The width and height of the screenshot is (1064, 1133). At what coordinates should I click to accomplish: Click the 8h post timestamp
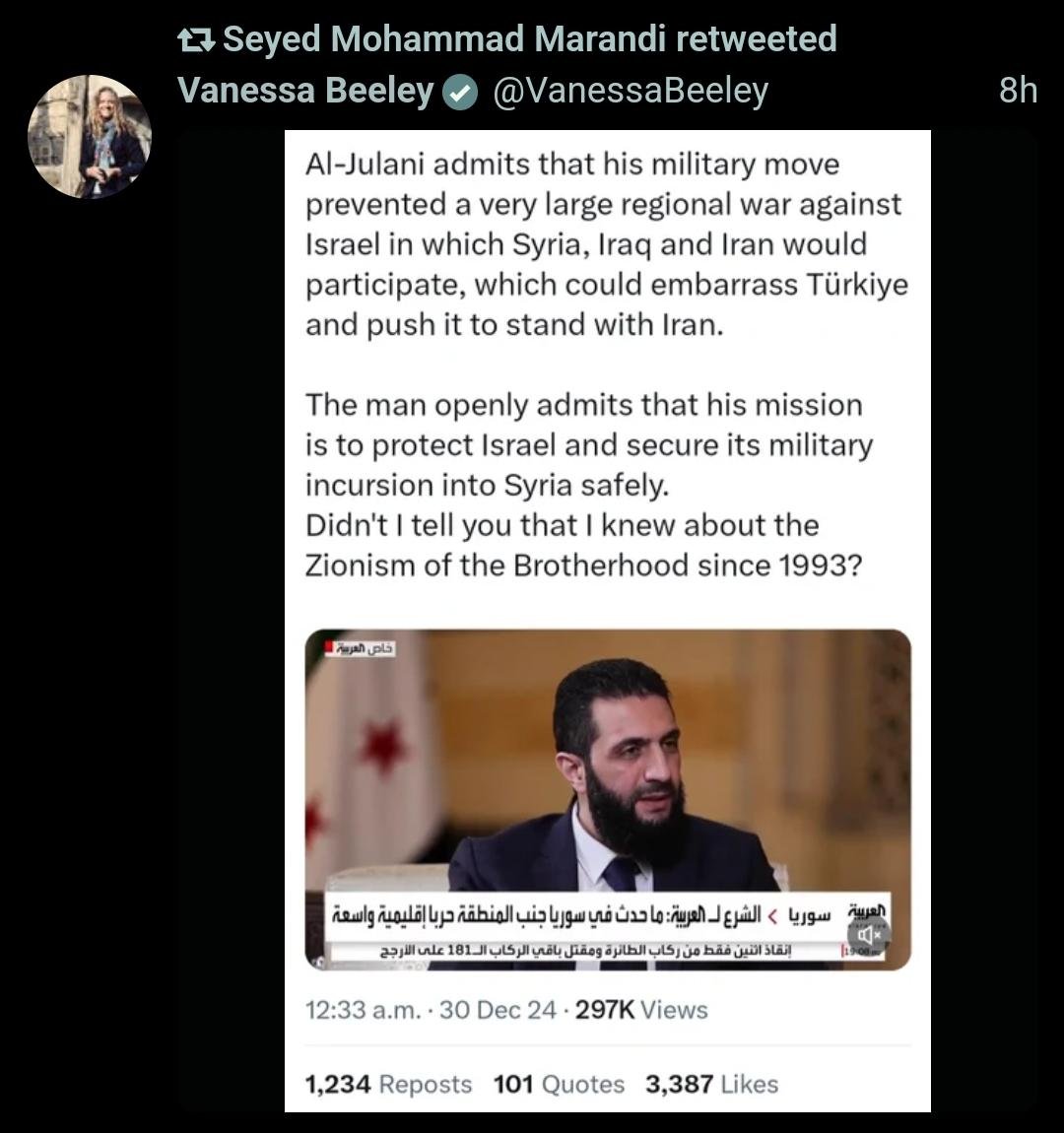coord(1018,91)
